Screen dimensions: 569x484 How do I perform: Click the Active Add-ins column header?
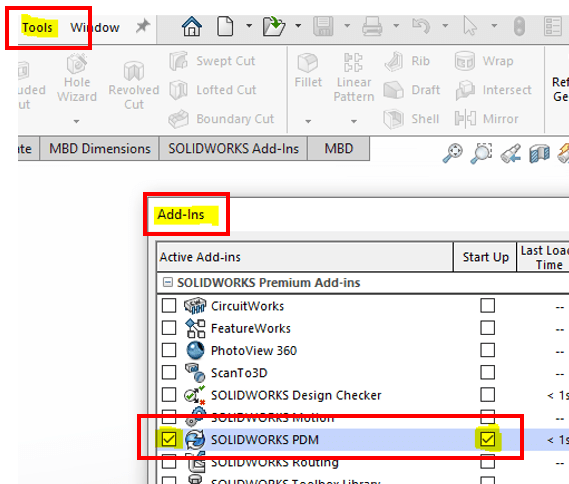[x=305, y=257]
